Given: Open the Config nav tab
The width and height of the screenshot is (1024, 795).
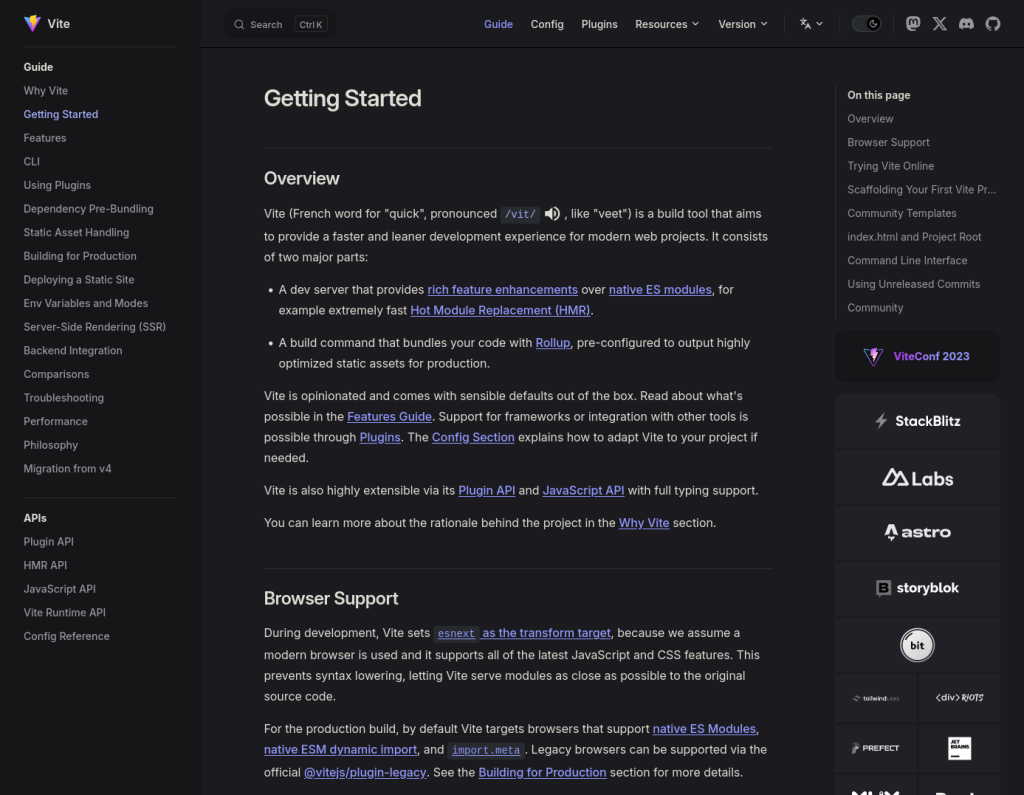Looking at the screenshot, I should [x=547, y=24].
